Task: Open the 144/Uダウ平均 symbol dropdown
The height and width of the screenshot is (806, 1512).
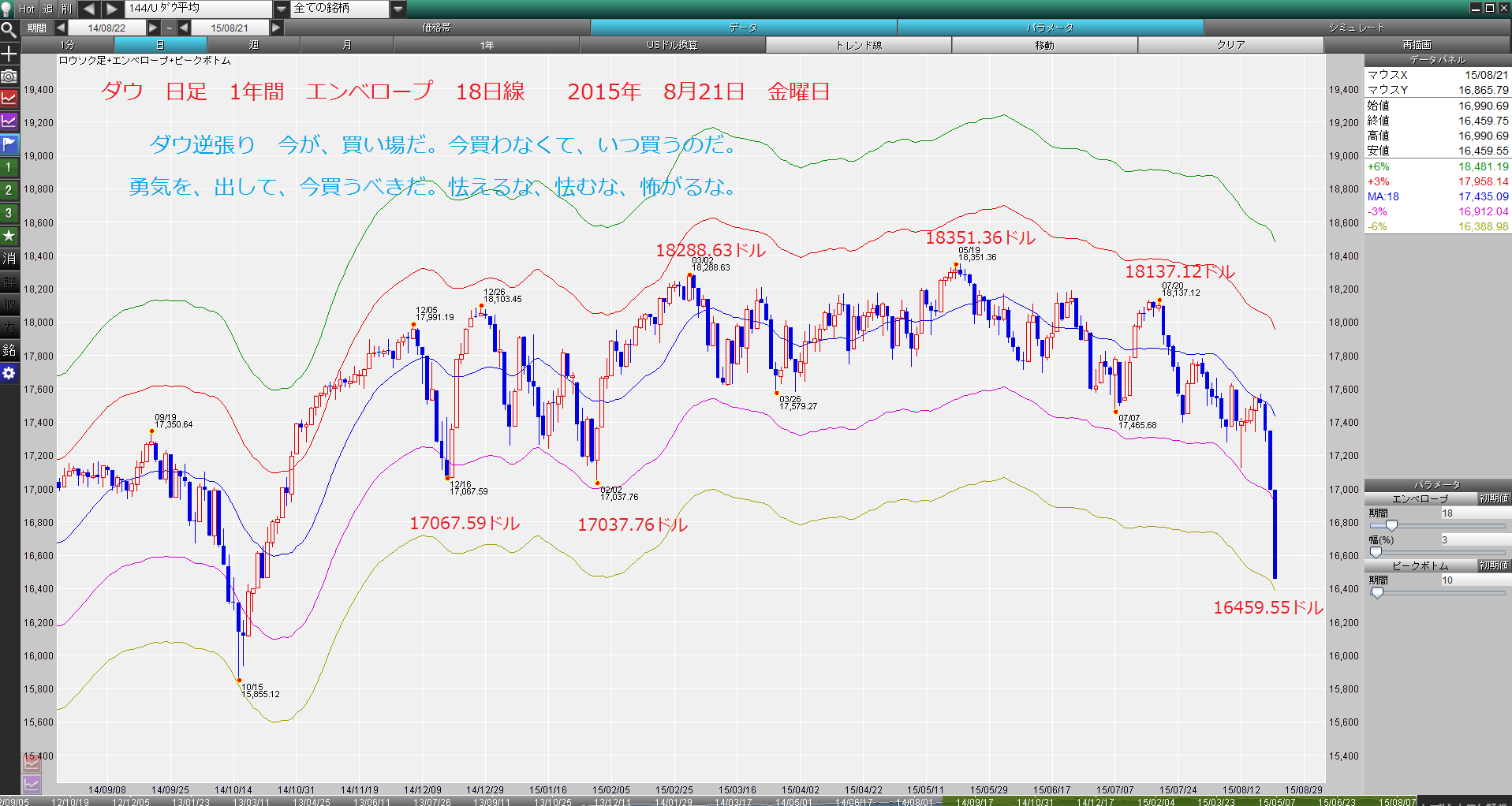Action: 282,9
